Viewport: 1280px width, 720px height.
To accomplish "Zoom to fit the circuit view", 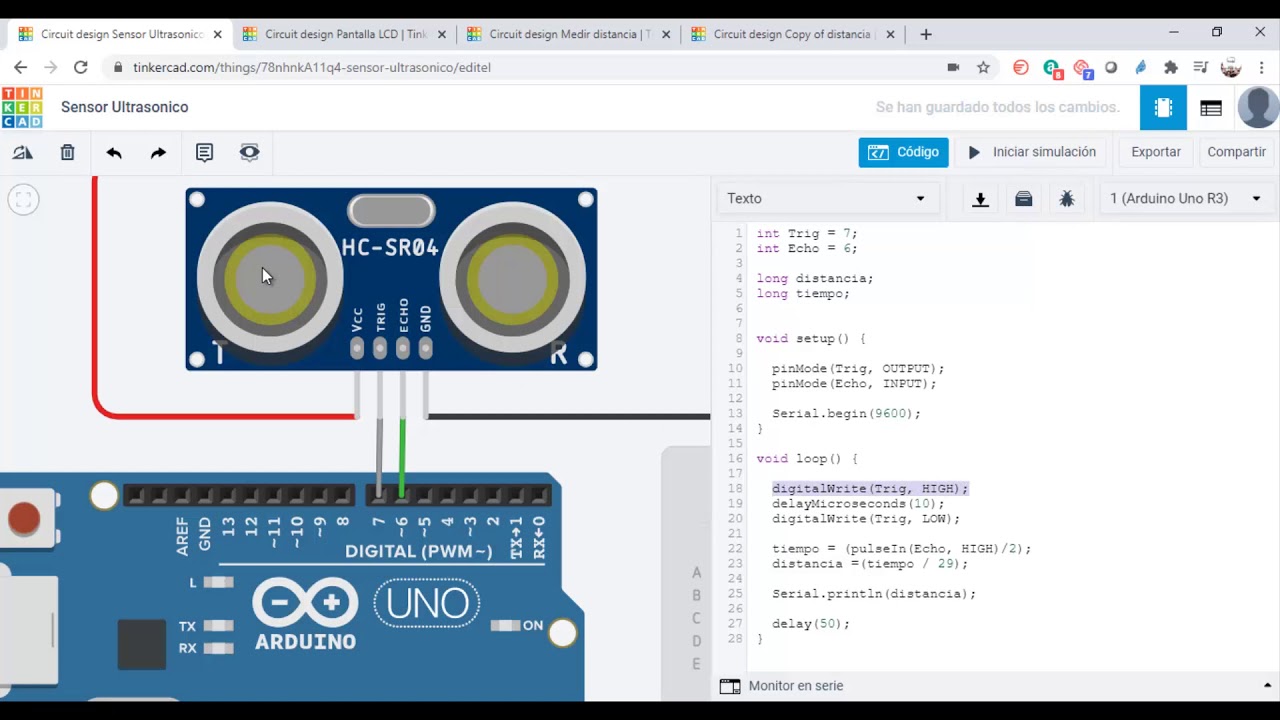I will pyautogui.click(x=23, y=199).
